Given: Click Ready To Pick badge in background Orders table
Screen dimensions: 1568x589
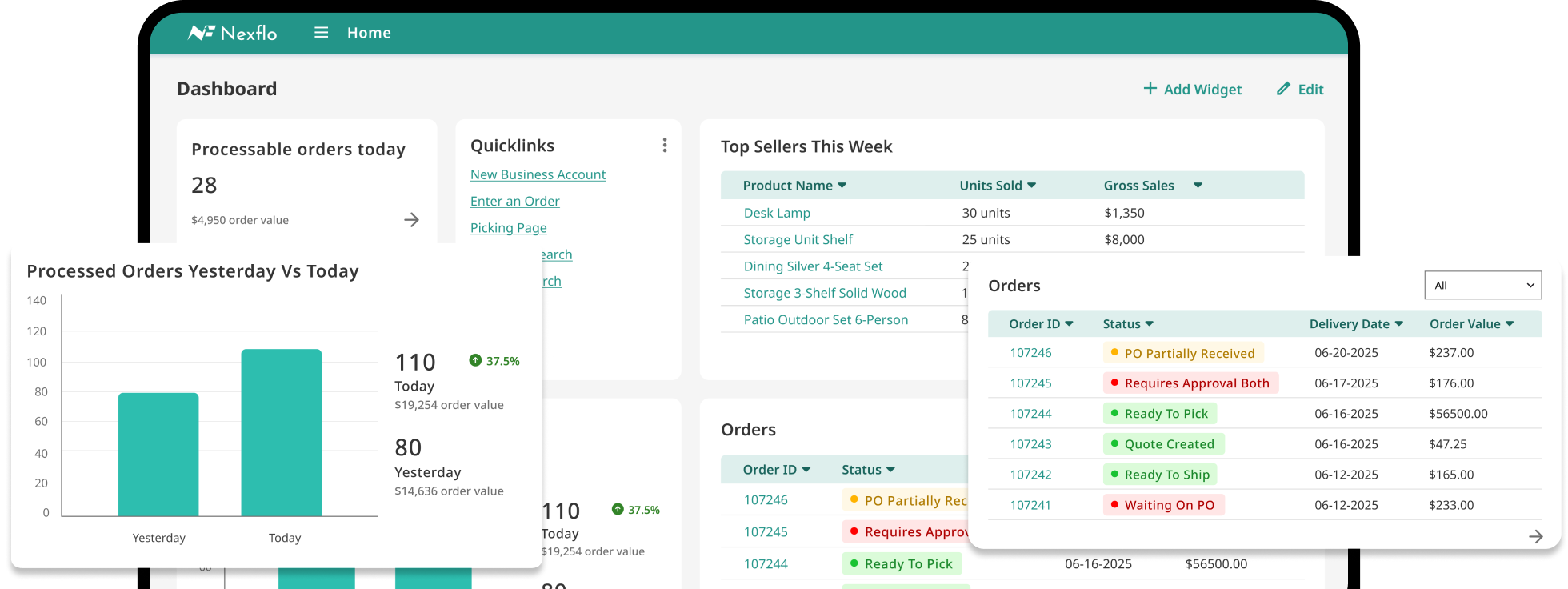Looking at the screenshot, I should [x=902, y=564].
